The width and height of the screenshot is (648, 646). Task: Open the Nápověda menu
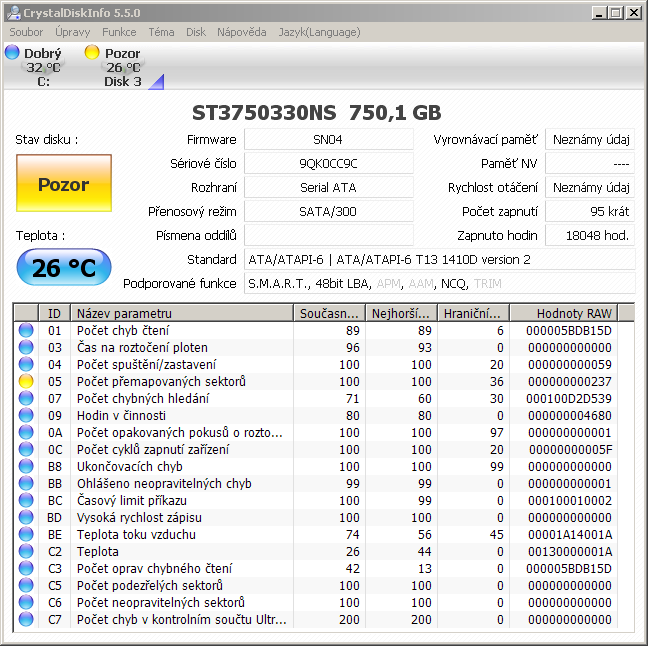[x=242, y=32]
